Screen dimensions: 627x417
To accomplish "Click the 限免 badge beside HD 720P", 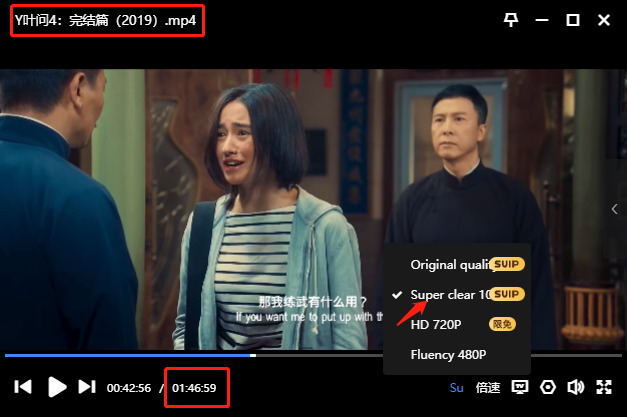I will click(503, 324).
